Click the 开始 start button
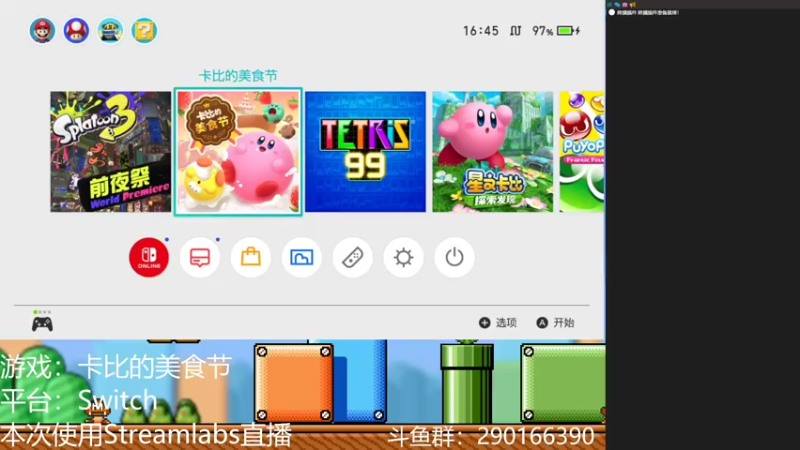This screenshot has width=800, height=450. (556, 322)
